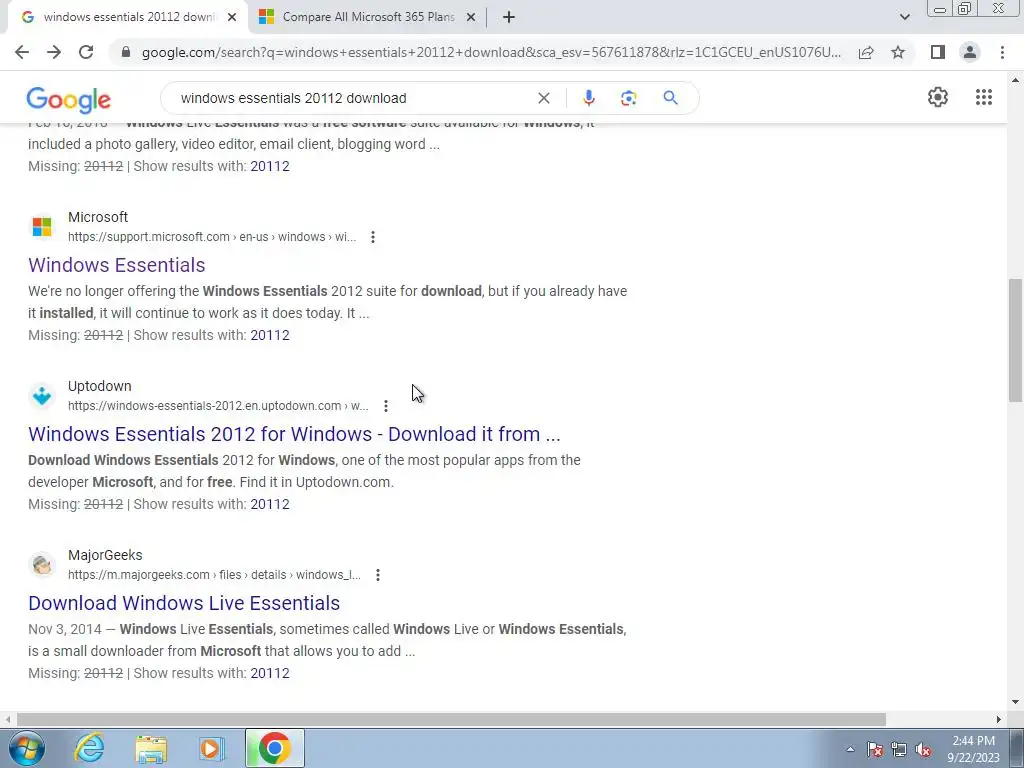The height and width of the screenshot is (768, 1024).
Task: Click the MajorGeeks site name text
Action: point(105,555)
